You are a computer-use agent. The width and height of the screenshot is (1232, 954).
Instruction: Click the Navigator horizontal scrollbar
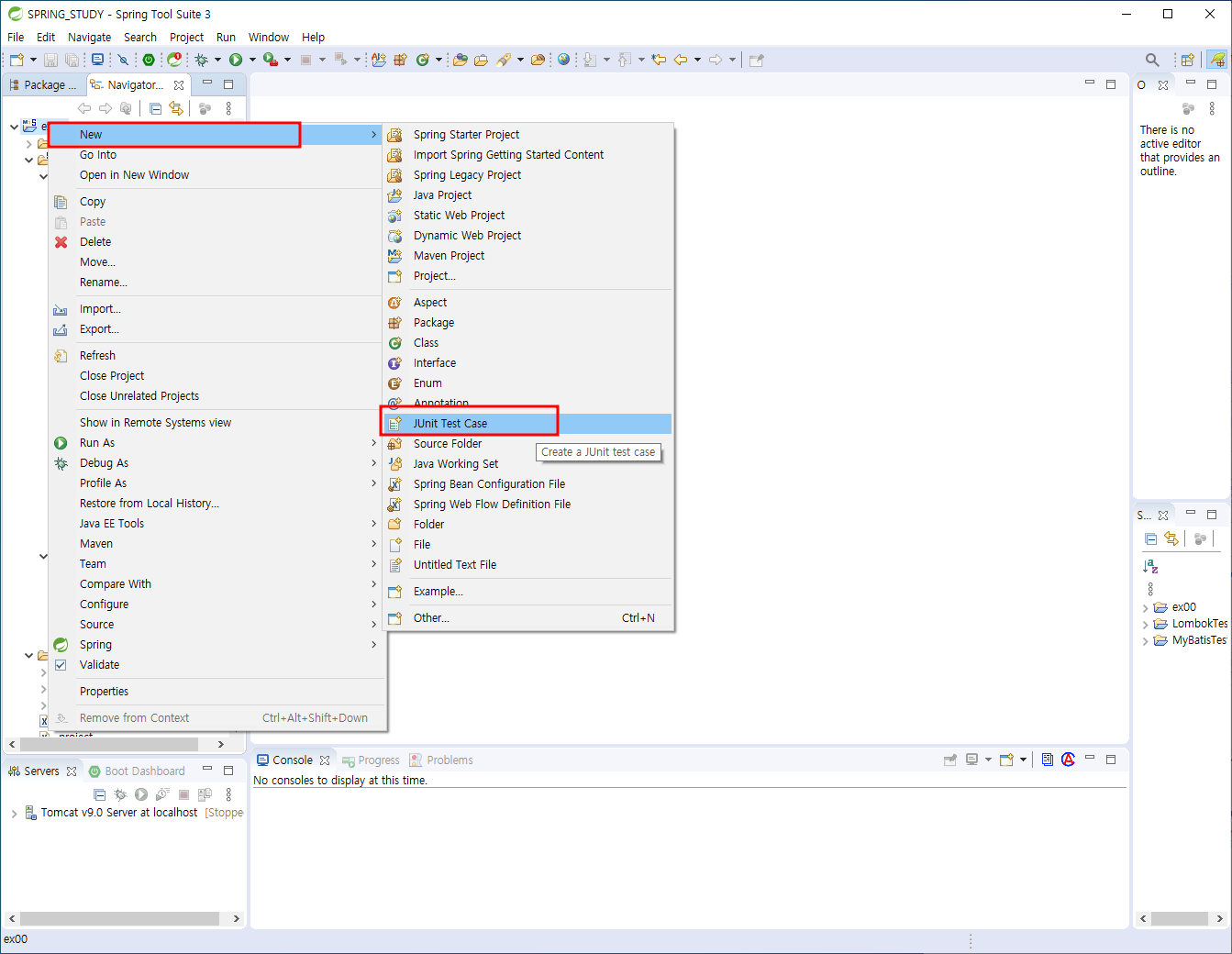tap(109, 744)
